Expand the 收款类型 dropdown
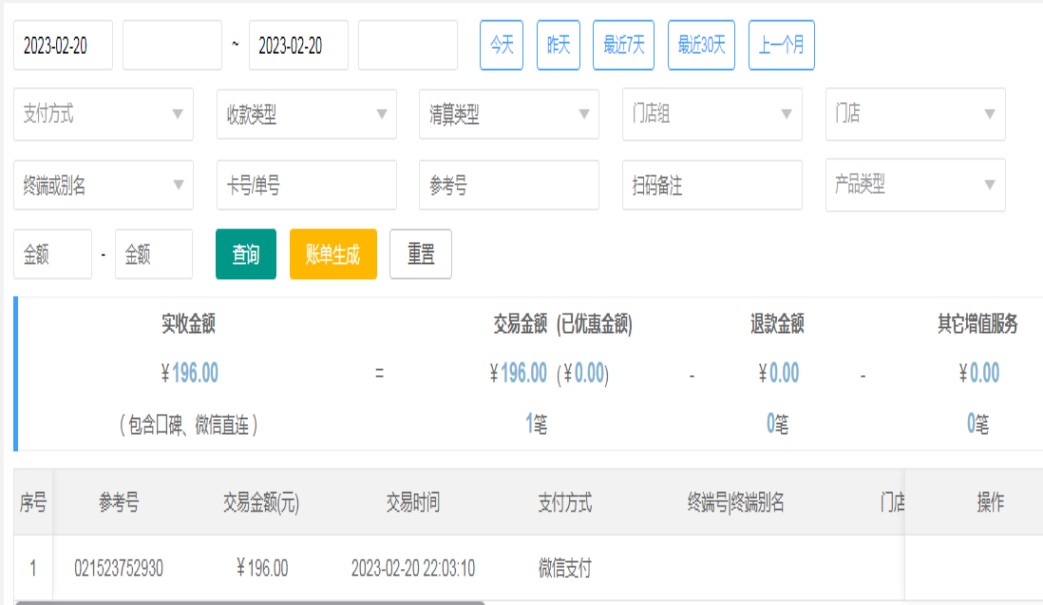This screenshot has width=1043, height=605. (306, 114)
